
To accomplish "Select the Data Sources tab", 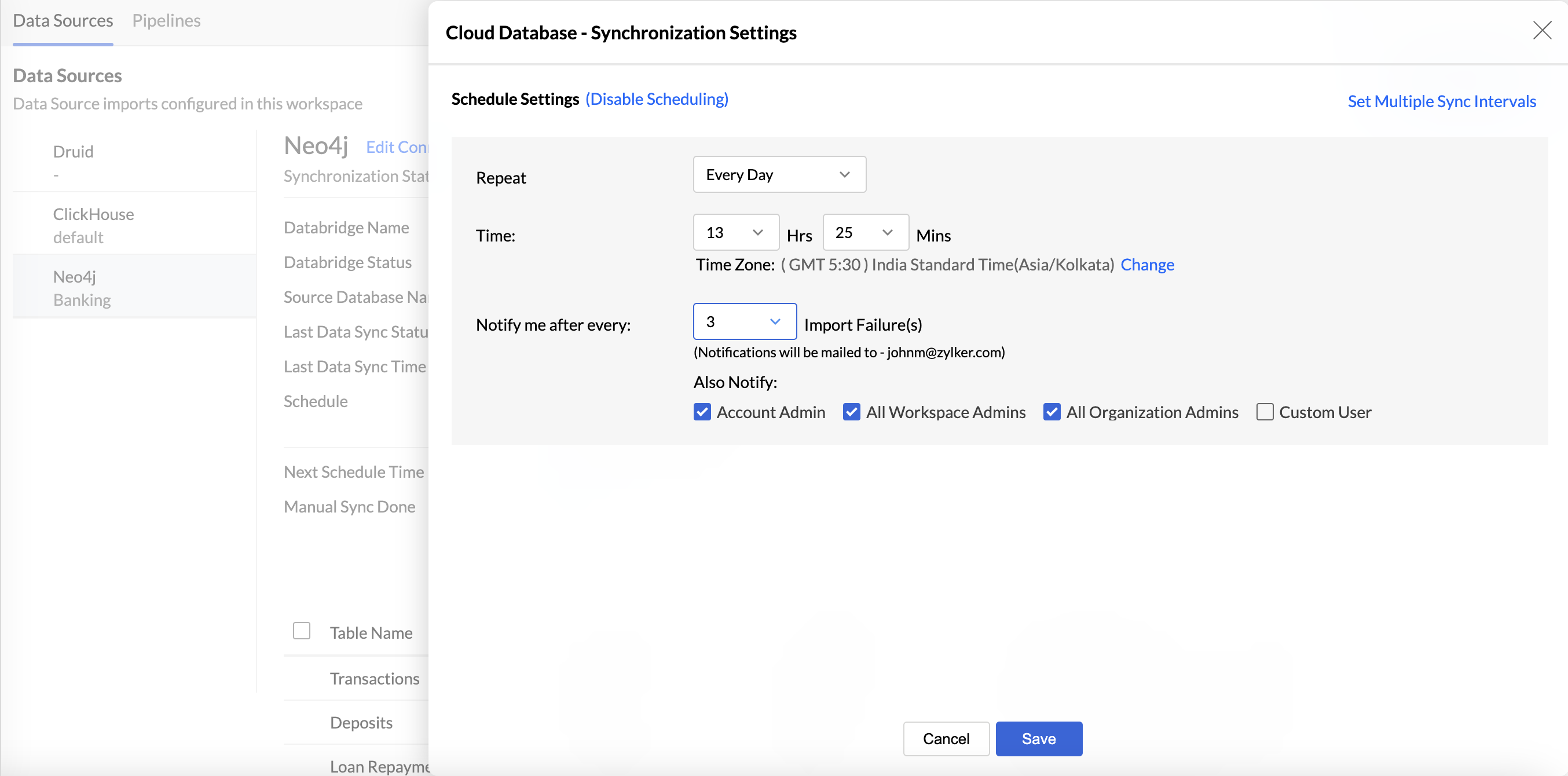I will [x=63, y=21].
